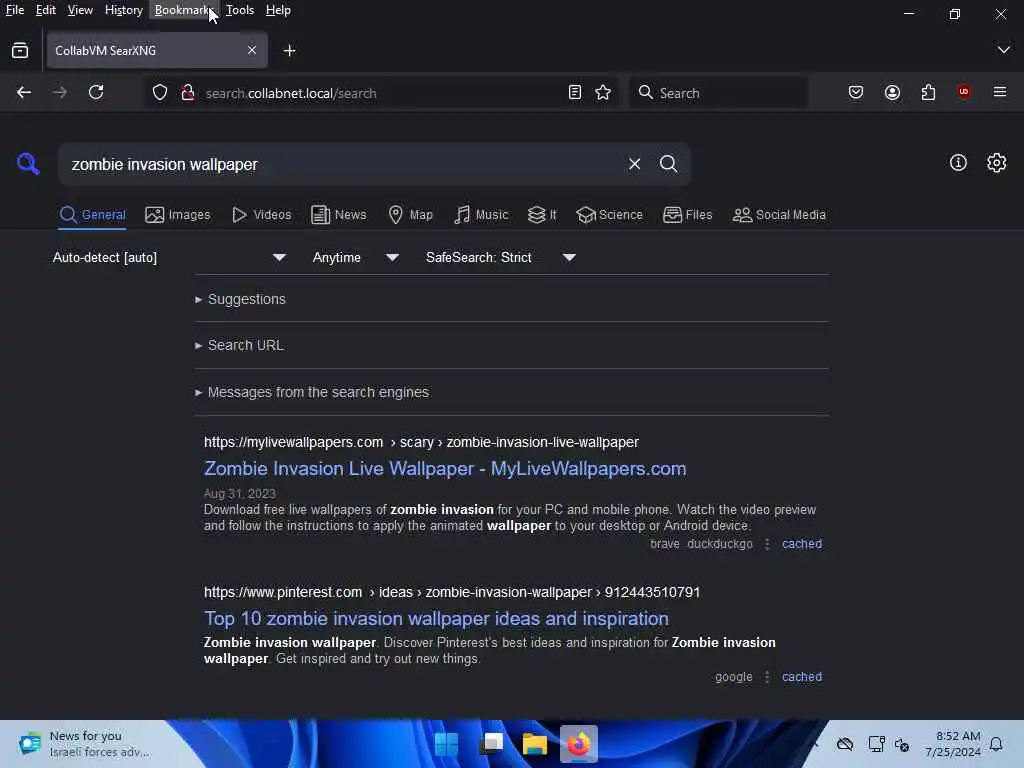Open the File menu

point(14,10)
